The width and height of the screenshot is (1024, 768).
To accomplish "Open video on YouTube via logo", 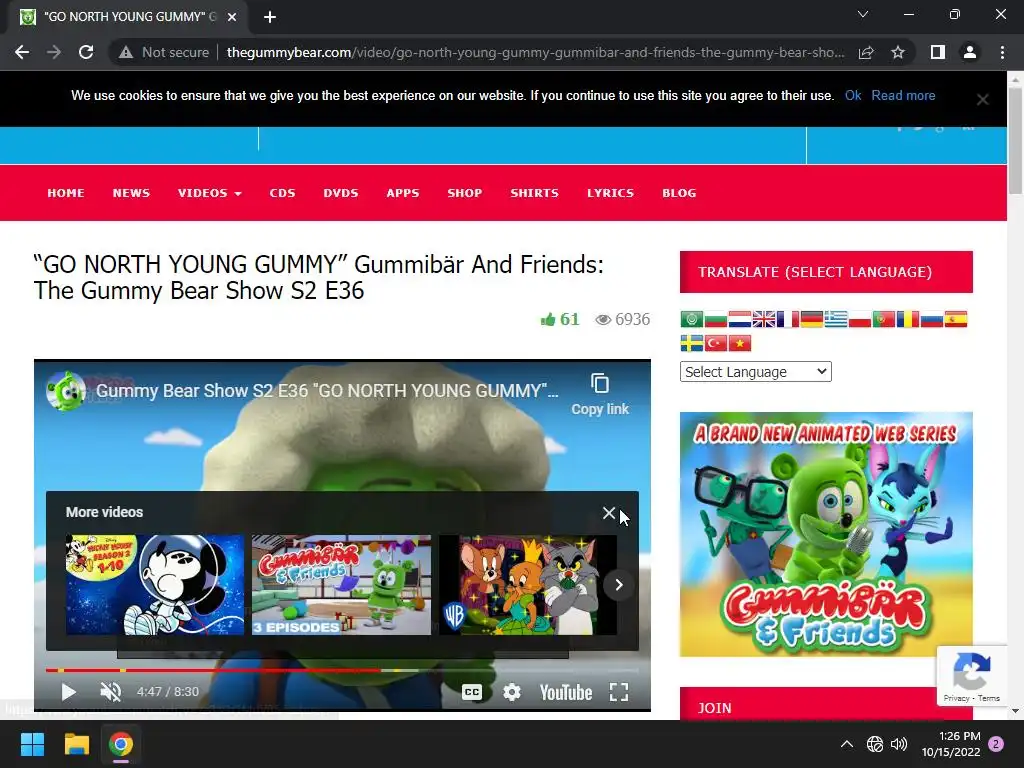I will pyautogui.click(x=566, y=692).
